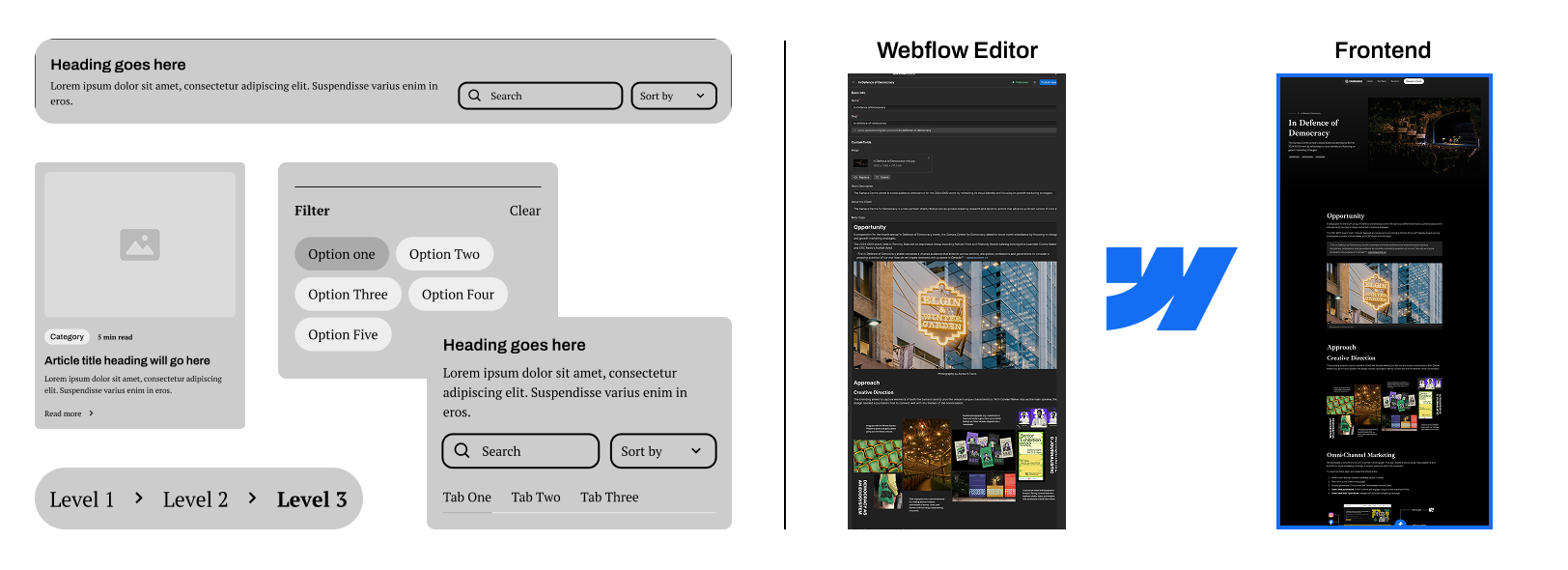The height and width of the screenshot is (570, 1568).
Task: Expand the Sort by dropdown above the tabs
Action: pos(663,451)
